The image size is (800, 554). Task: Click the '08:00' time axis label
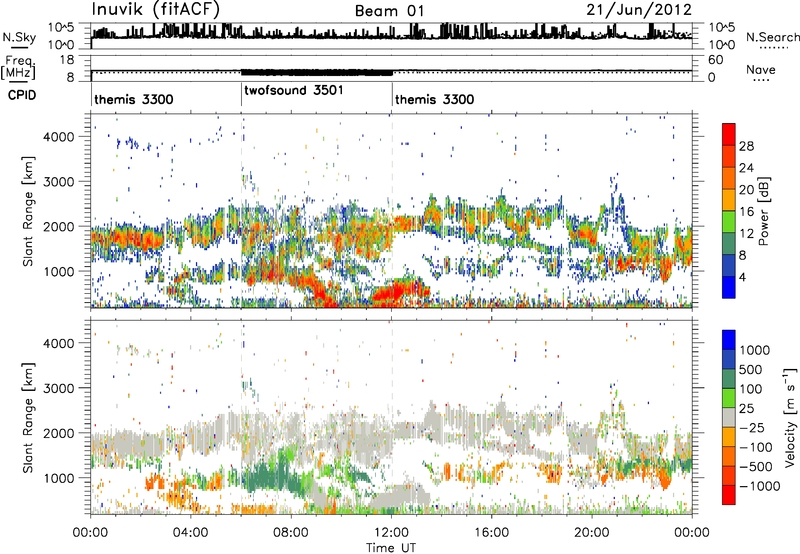point(290,533)
